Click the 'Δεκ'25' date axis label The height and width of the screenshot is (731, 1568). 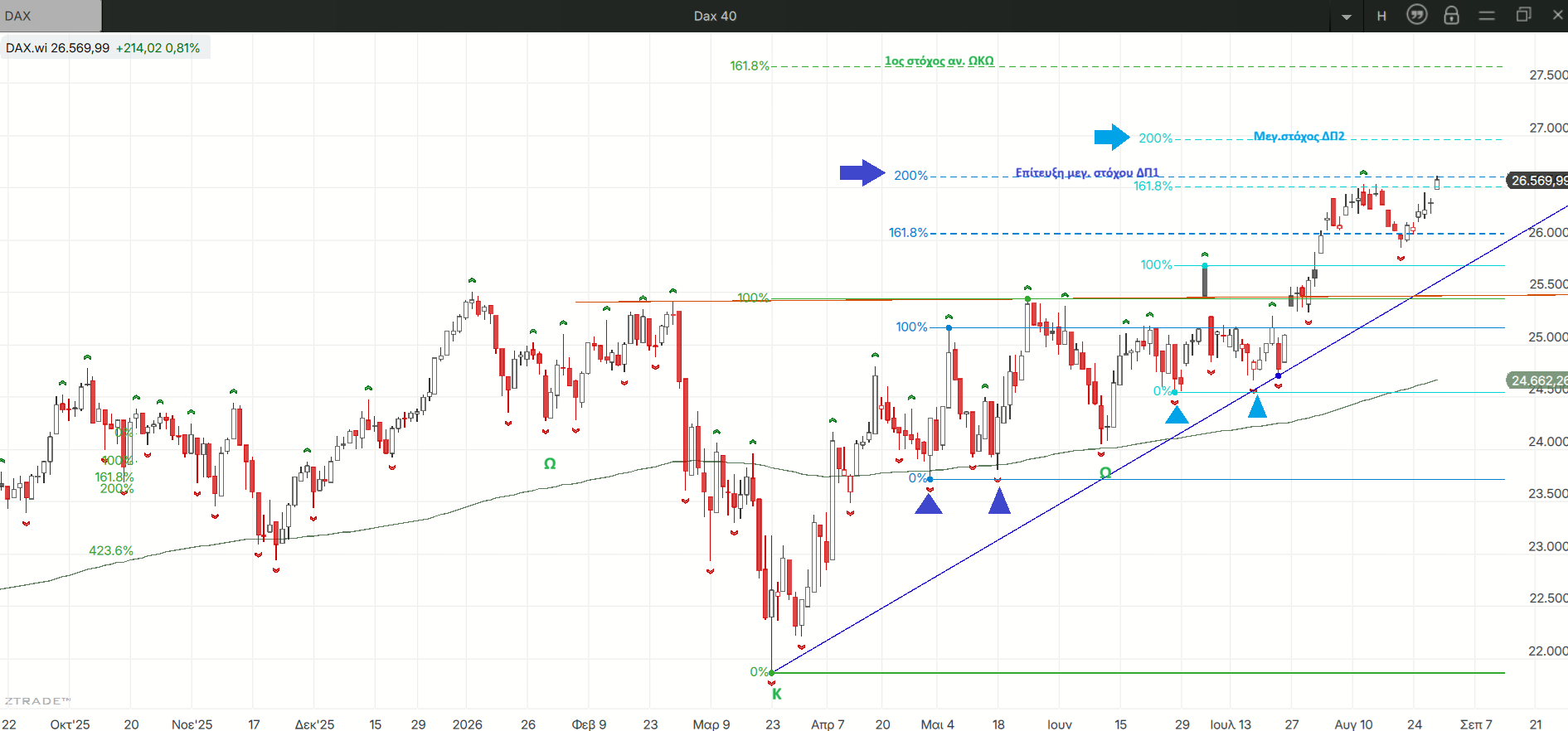pos(314,724)
